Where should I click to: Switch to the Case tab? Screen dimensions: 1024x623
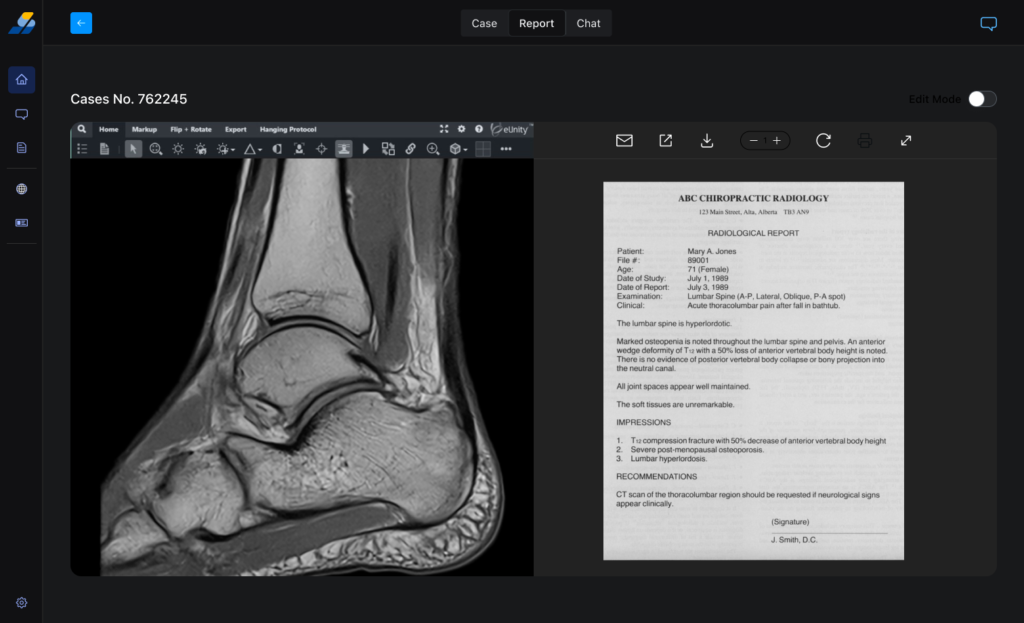[484, 23]
